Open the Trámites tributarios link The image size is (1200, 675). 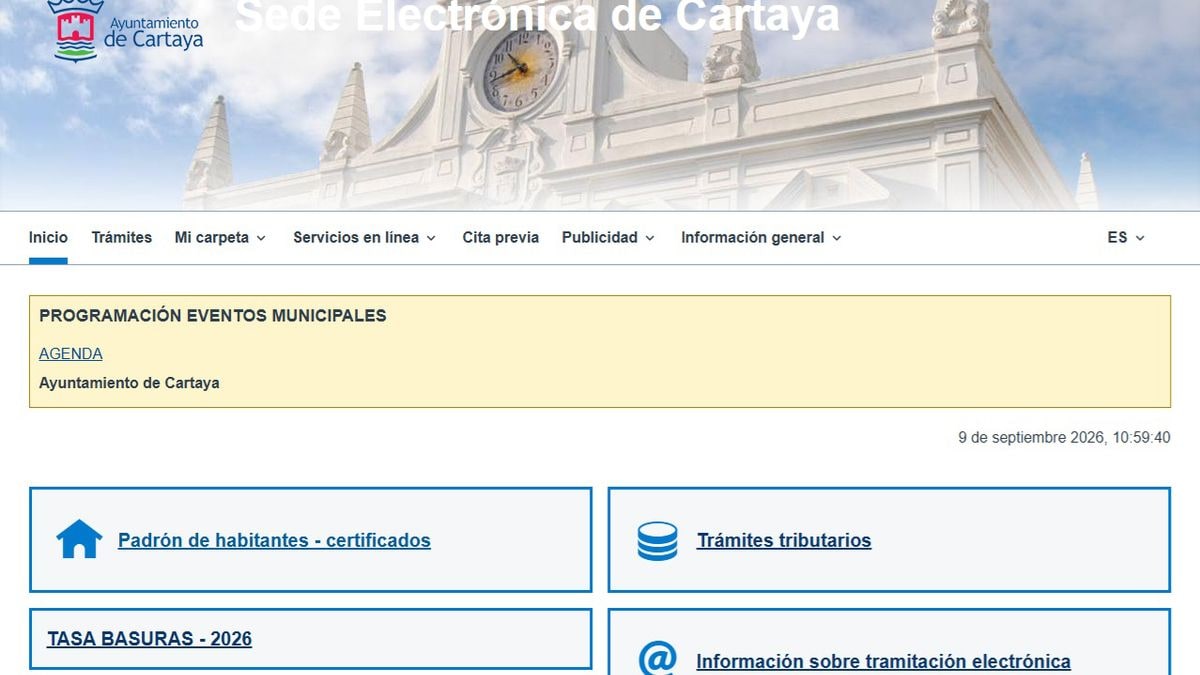[x=784, y=540]
